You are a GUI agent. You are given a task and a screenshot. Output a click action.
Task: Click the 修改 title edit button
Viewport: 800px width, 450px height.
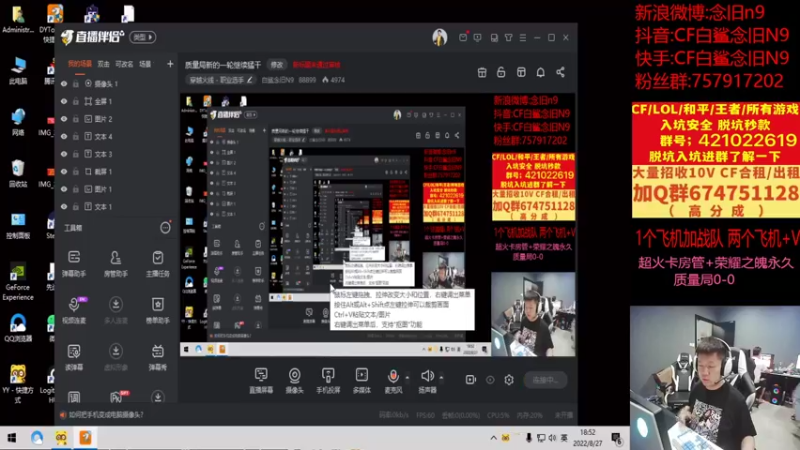277,65
